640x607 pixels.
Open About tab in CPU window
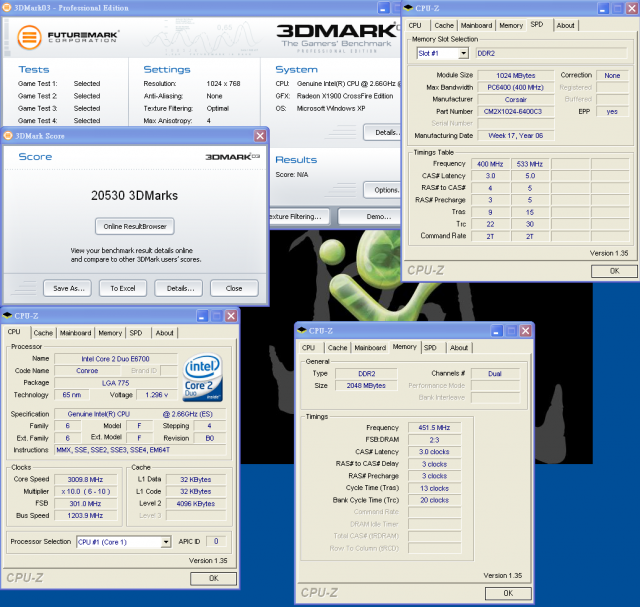point(164,333)
